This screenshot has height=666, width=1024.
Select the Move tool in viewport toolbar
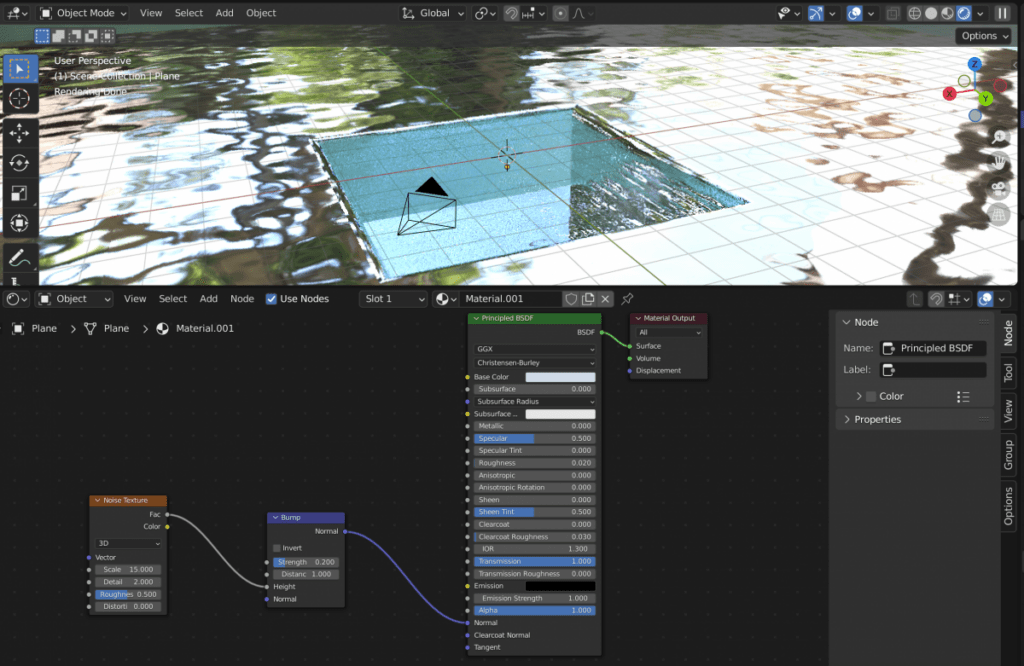[x=19, y=133]
